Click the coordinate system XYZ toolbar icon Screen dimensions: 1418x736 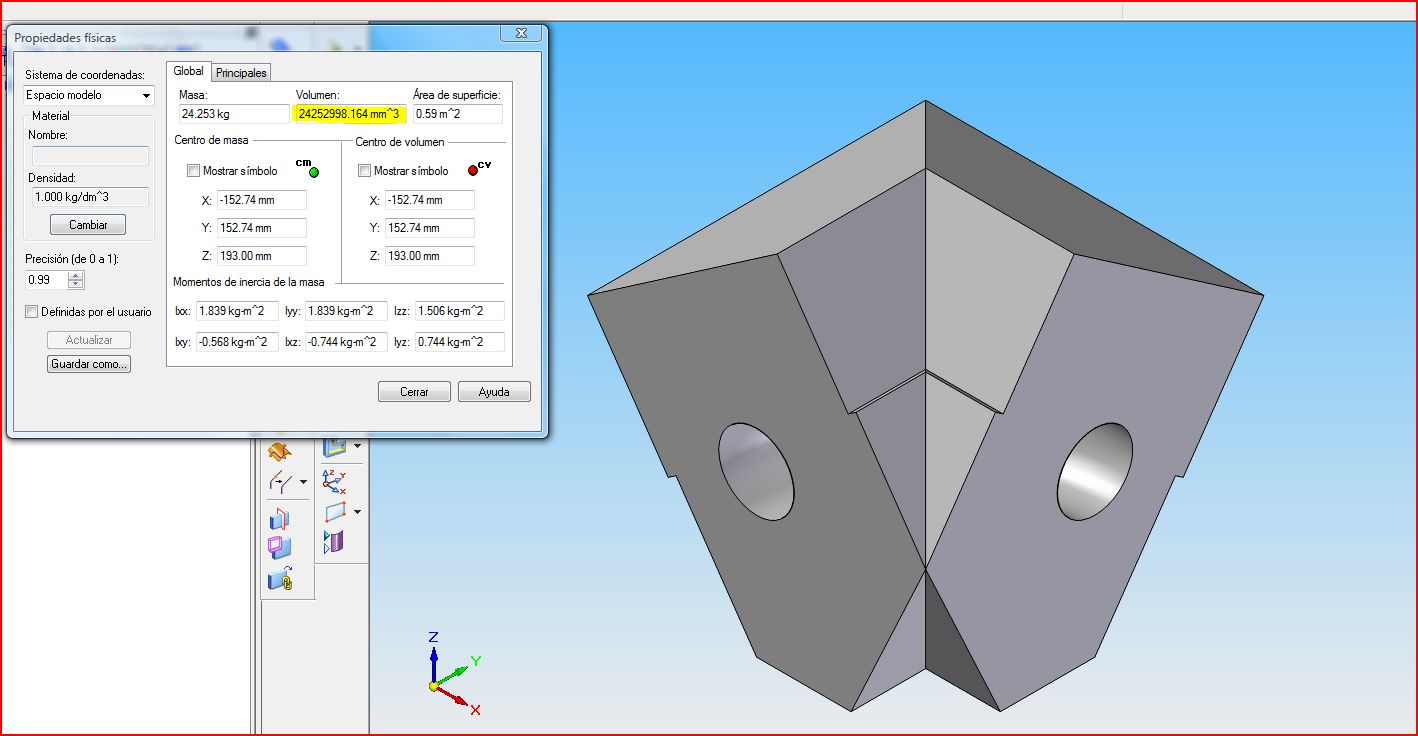point(335,482)
